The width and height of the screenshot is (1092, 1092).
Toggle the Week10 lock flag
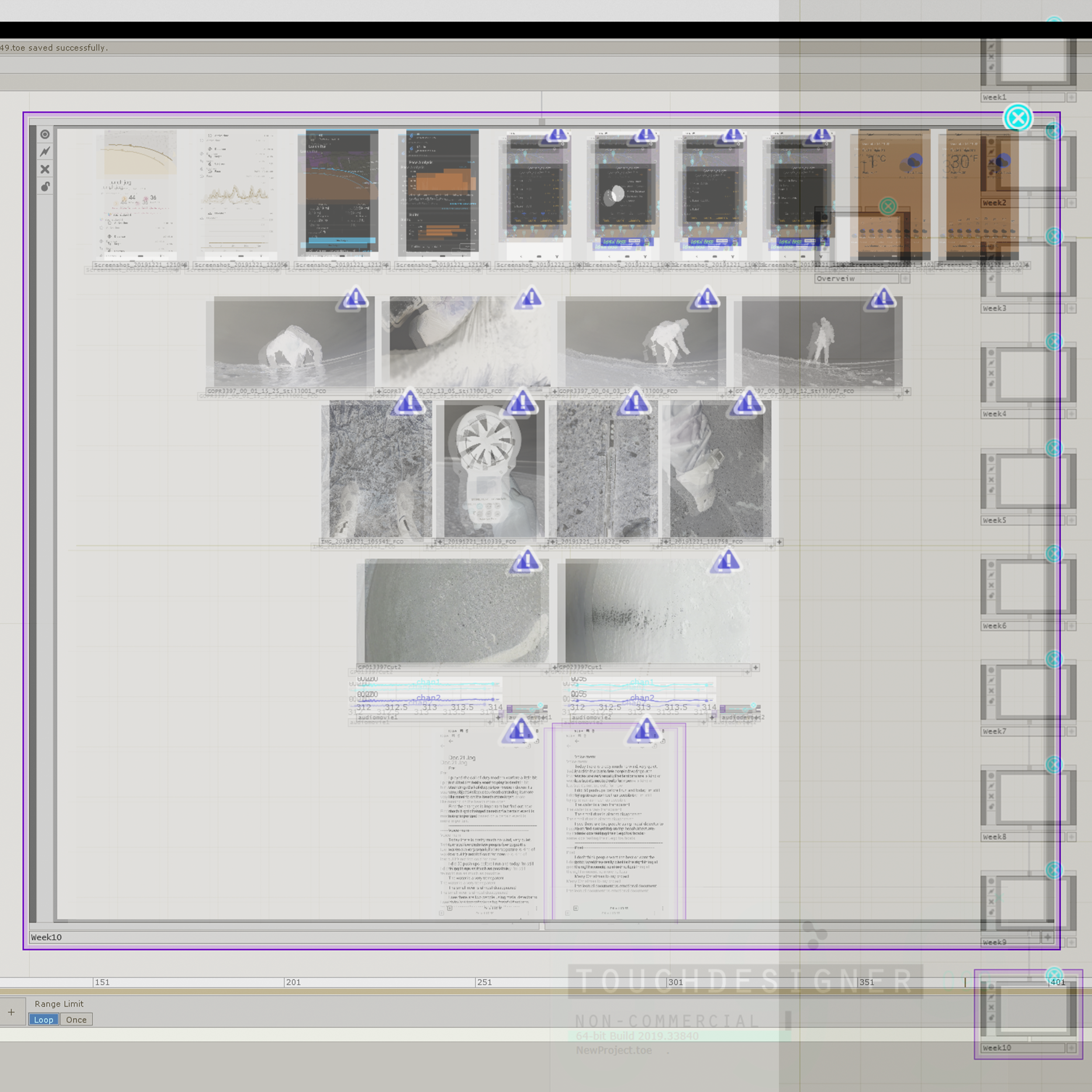[x=45, y=187]
